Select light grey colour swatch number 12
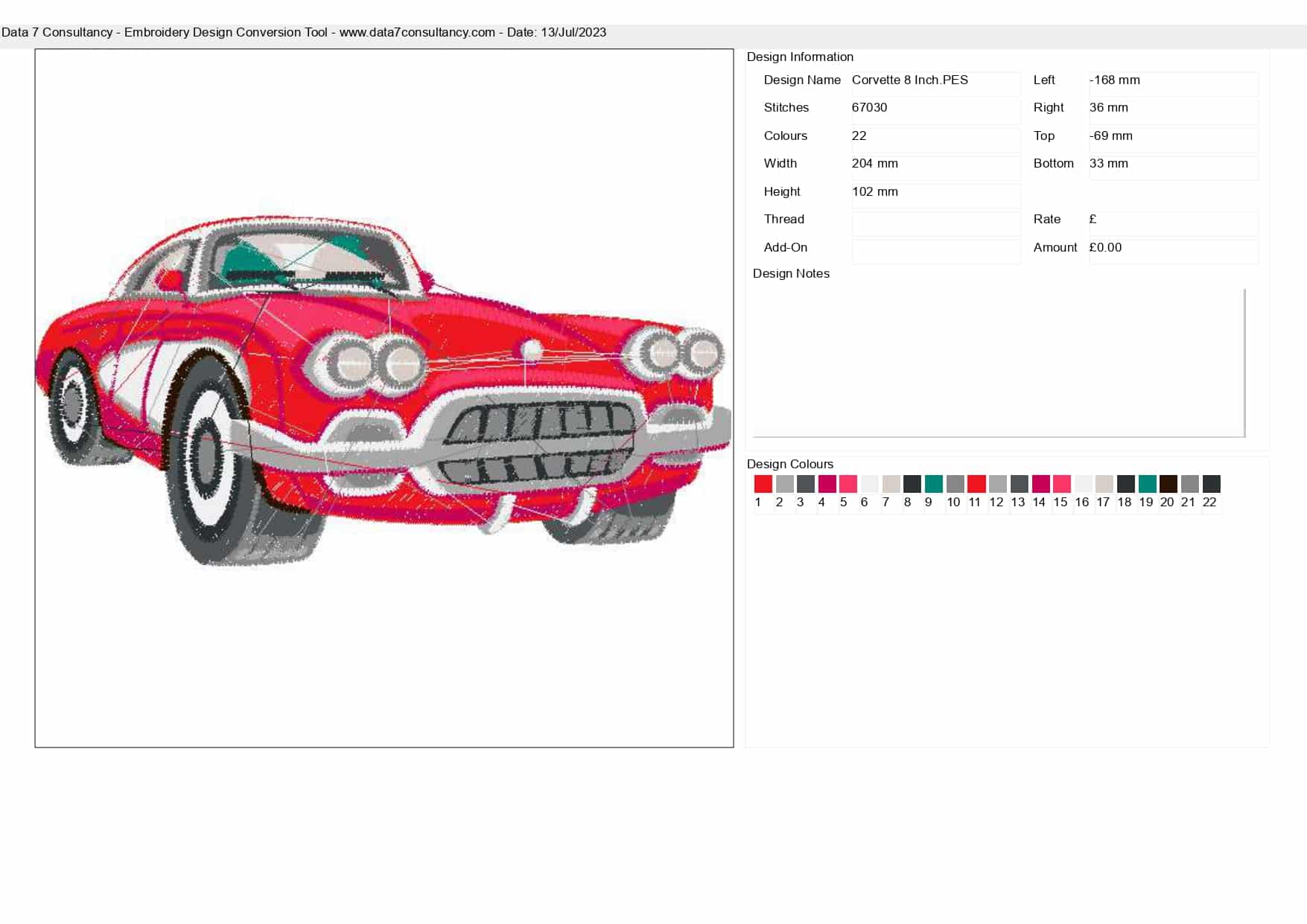This screenshot has height=924, width=1307. [x=998, y=484]
